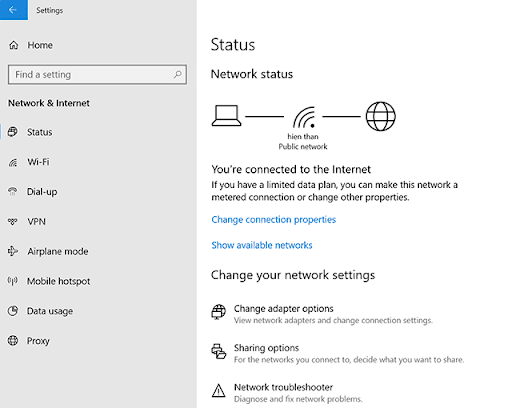Open the VPN icon in sidebar
The image size is (512, 408).
click(x=13, y=221)
